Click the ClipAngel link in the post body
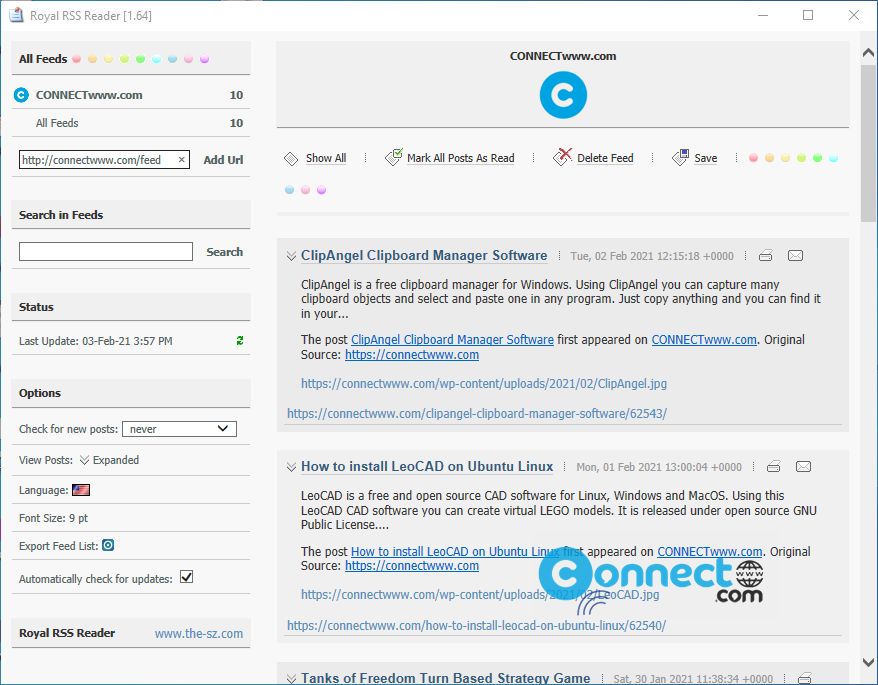This screenshot has width=878, height=685. point(452,339)
